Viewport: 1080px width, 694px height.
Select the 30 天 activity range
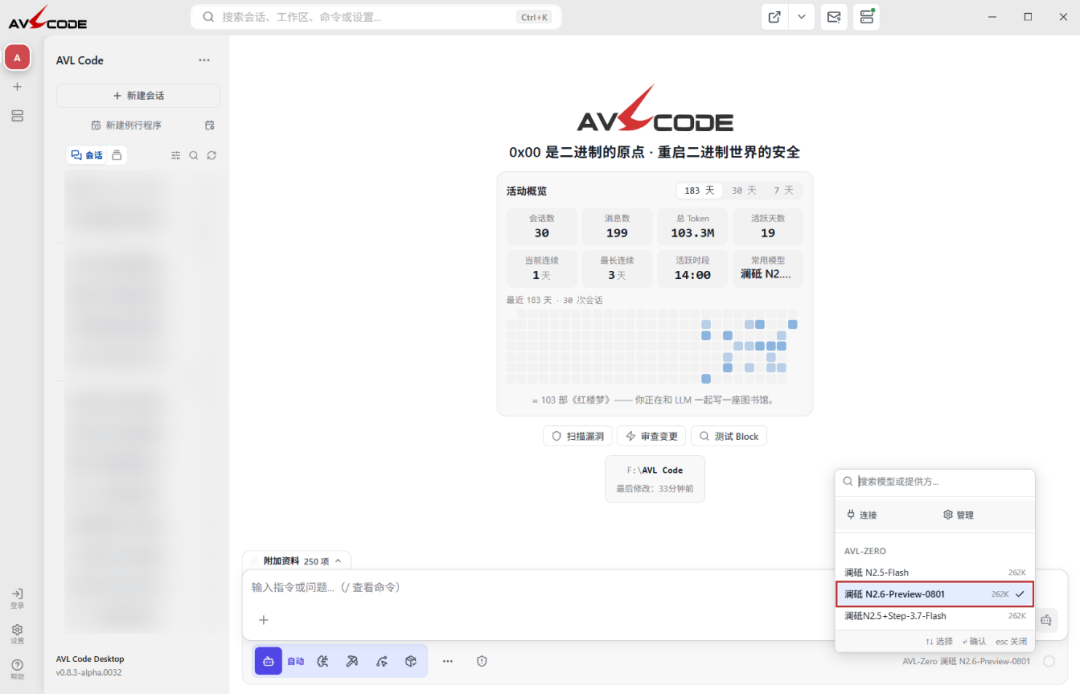744,191
